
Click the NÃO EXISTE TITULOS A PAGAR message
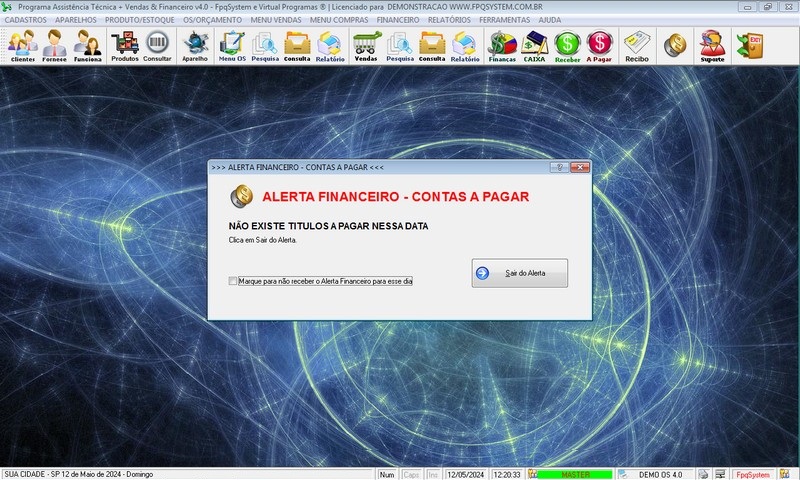click(328, 226)
